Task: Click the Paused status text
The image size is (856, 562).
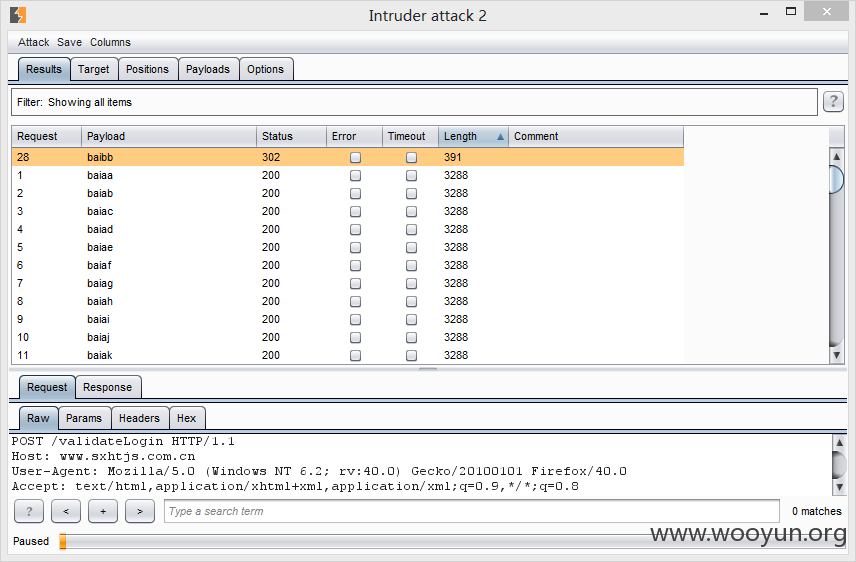Action: click(x=31, y=541)
